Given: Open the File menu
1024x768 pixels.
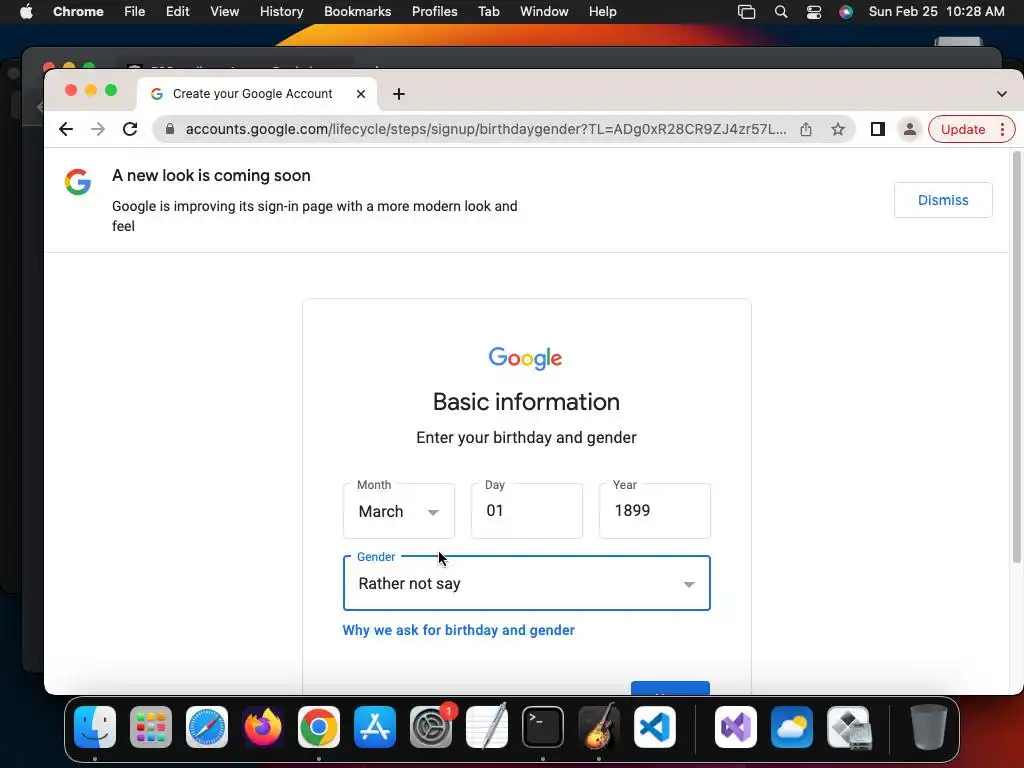Looking at the screenshot, I should point(135,12).
